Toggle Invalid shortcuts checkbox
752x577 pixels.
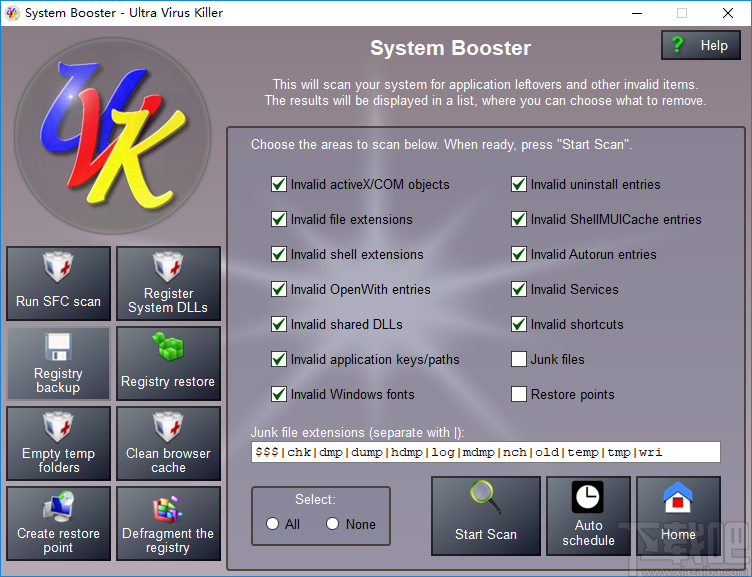(518, 324)
